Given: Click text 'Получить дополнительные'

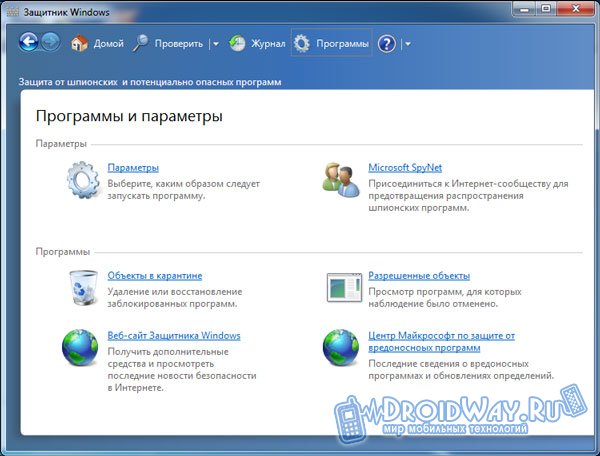Looking at the screenshot, I should click(168, 352).
